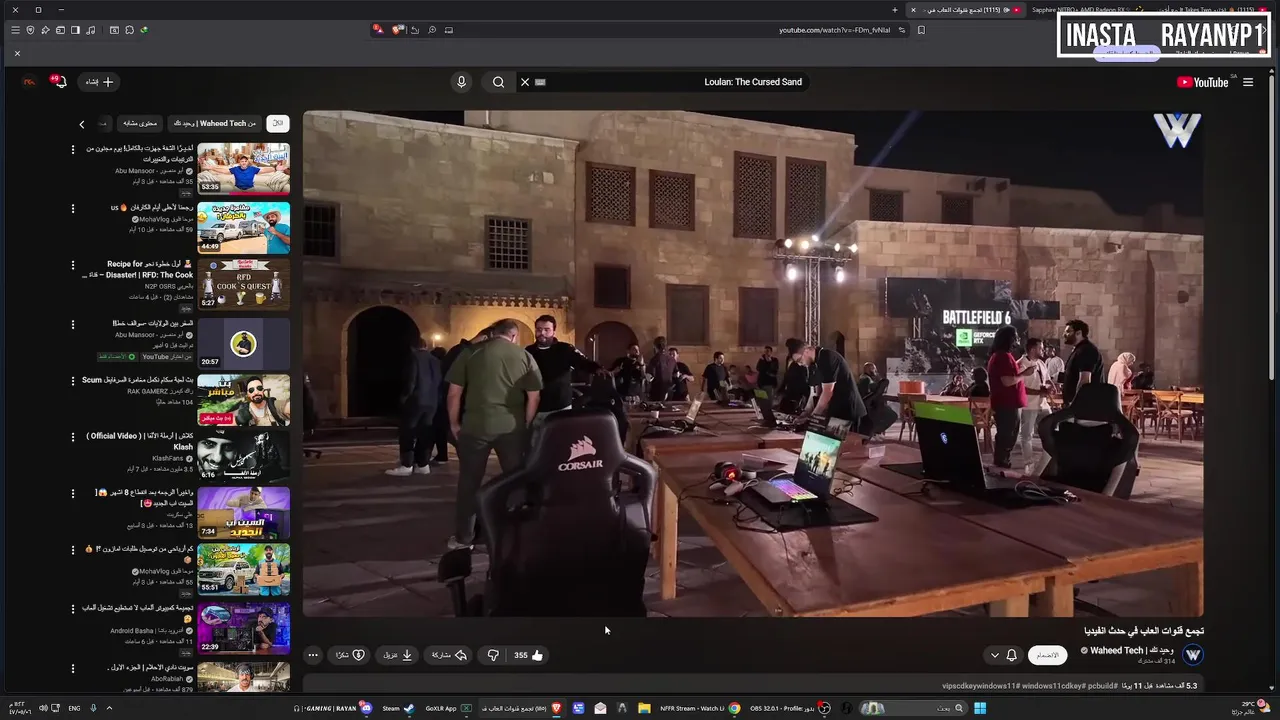Viewport: 1280px width, 720px height.
Task: Click the bookmark icon in address bar
Action: 921,30
